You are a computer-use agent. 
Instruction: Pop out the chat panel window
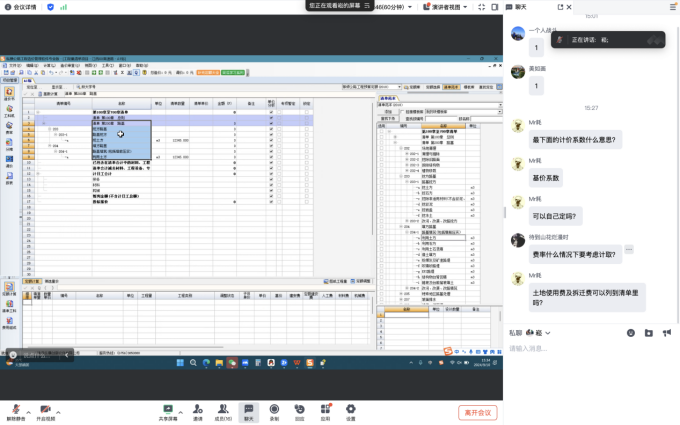click(x=560, y=7)
